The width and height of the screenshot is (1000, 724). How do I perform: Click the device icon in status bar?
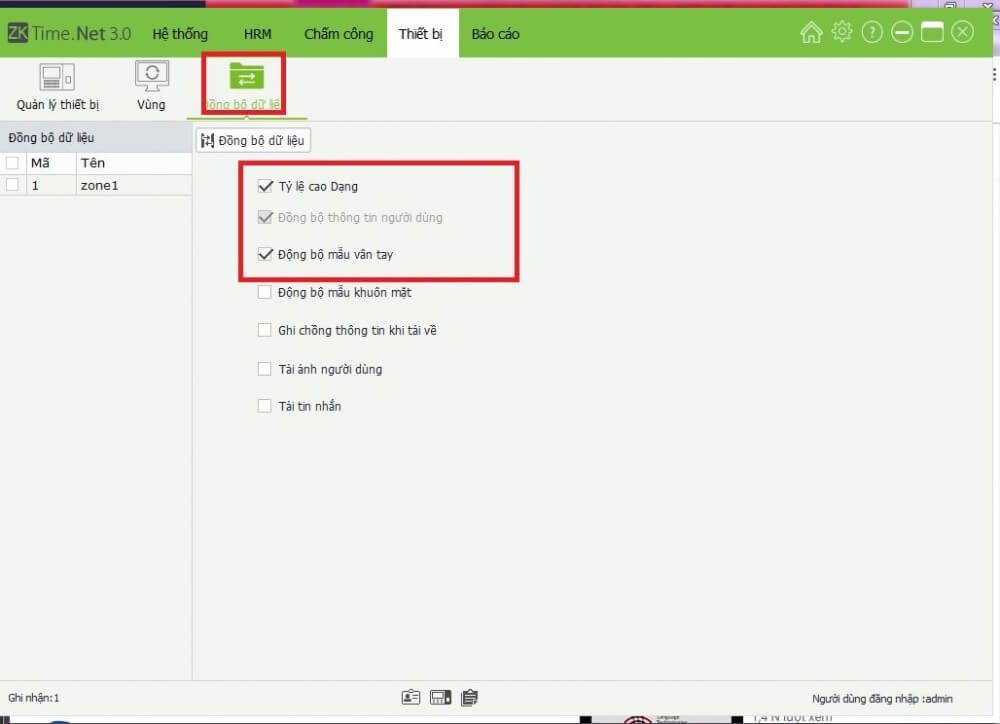[x=440, y=697]
